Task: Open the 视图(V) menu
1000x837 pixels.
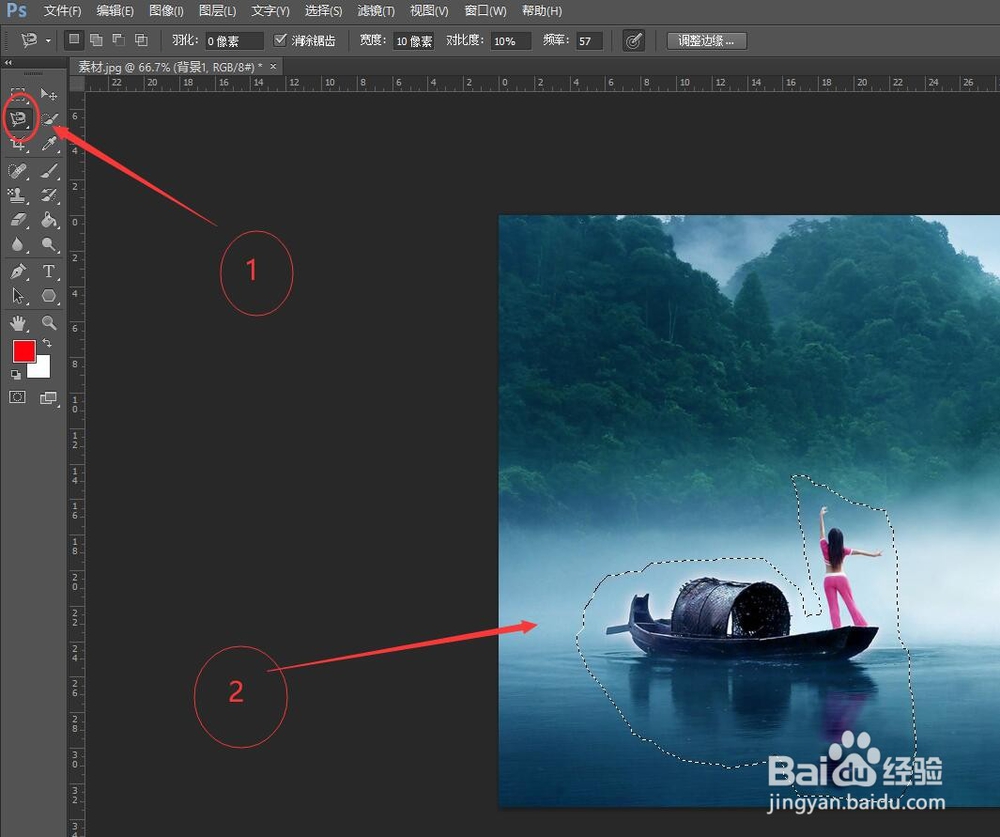Action: pos(429,11)
